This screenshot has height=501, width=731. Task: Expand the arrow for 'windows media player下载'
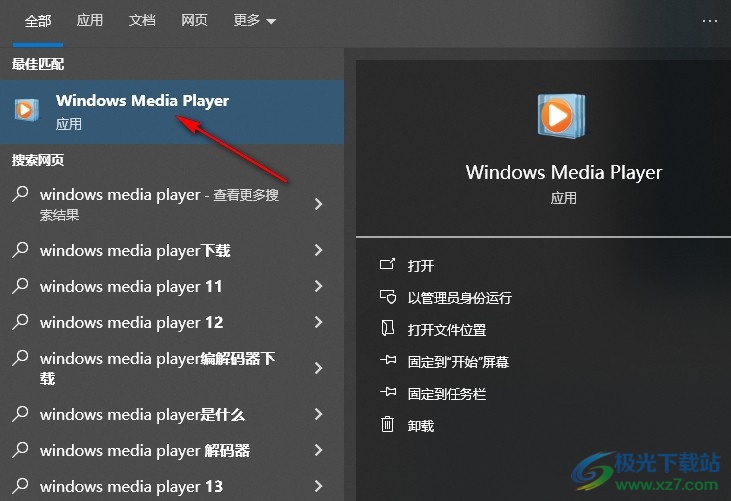pyautogui.click(x=318, y=250)
